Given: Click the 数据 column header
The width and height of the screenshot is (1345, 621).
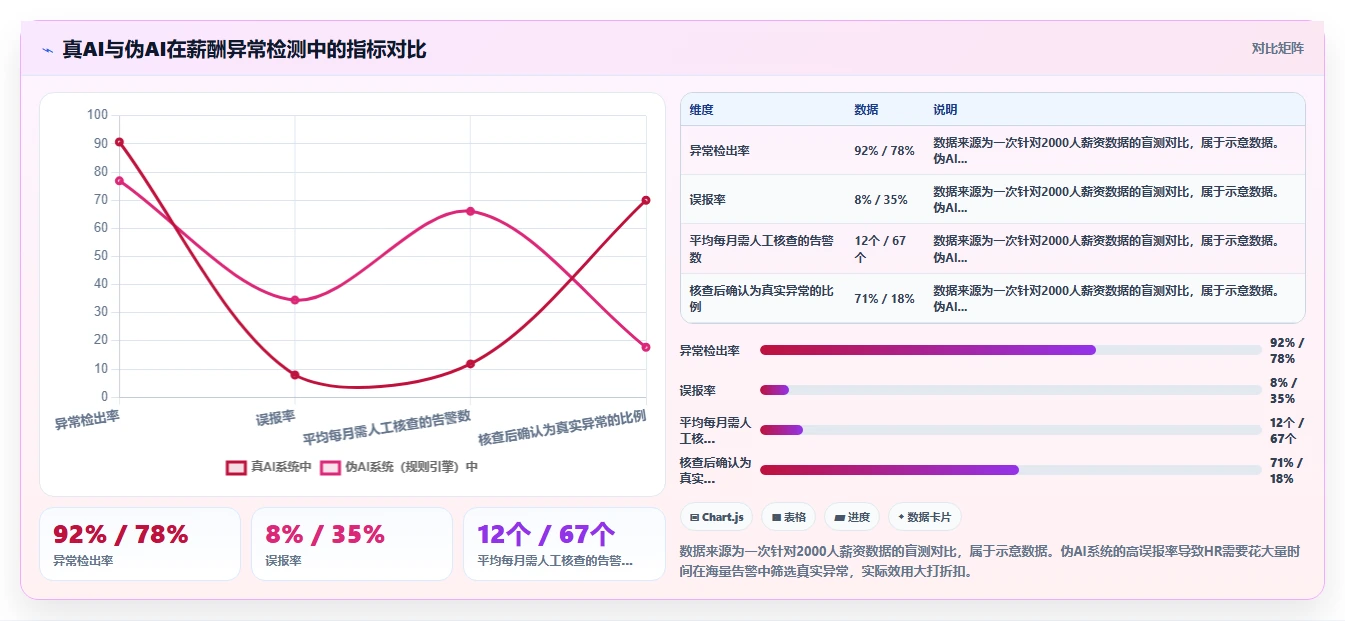Looking at the screenshot, I should (x=867, y=109).
